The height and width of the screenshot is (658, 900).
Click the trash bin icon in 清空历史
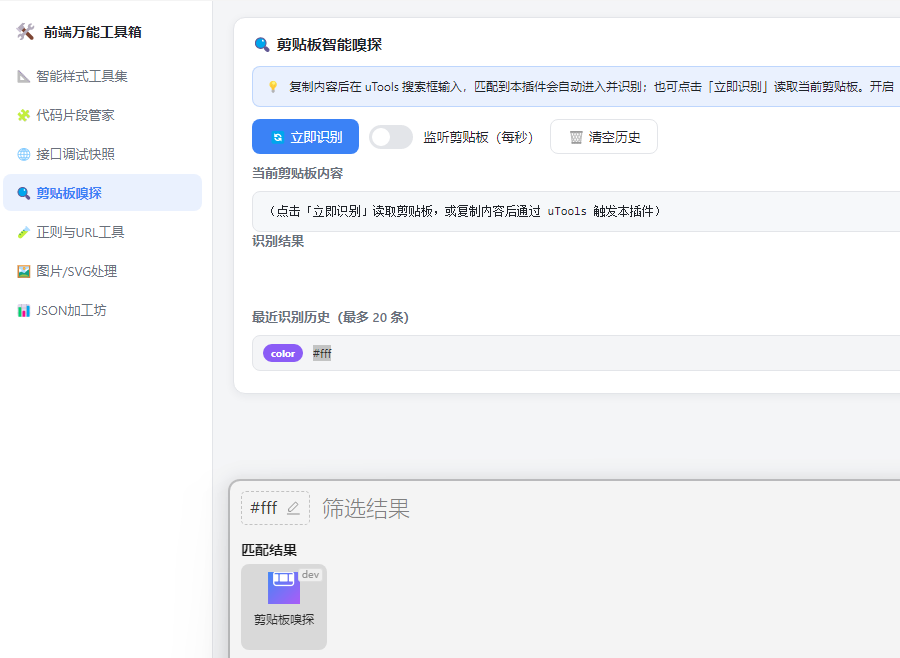576,137
